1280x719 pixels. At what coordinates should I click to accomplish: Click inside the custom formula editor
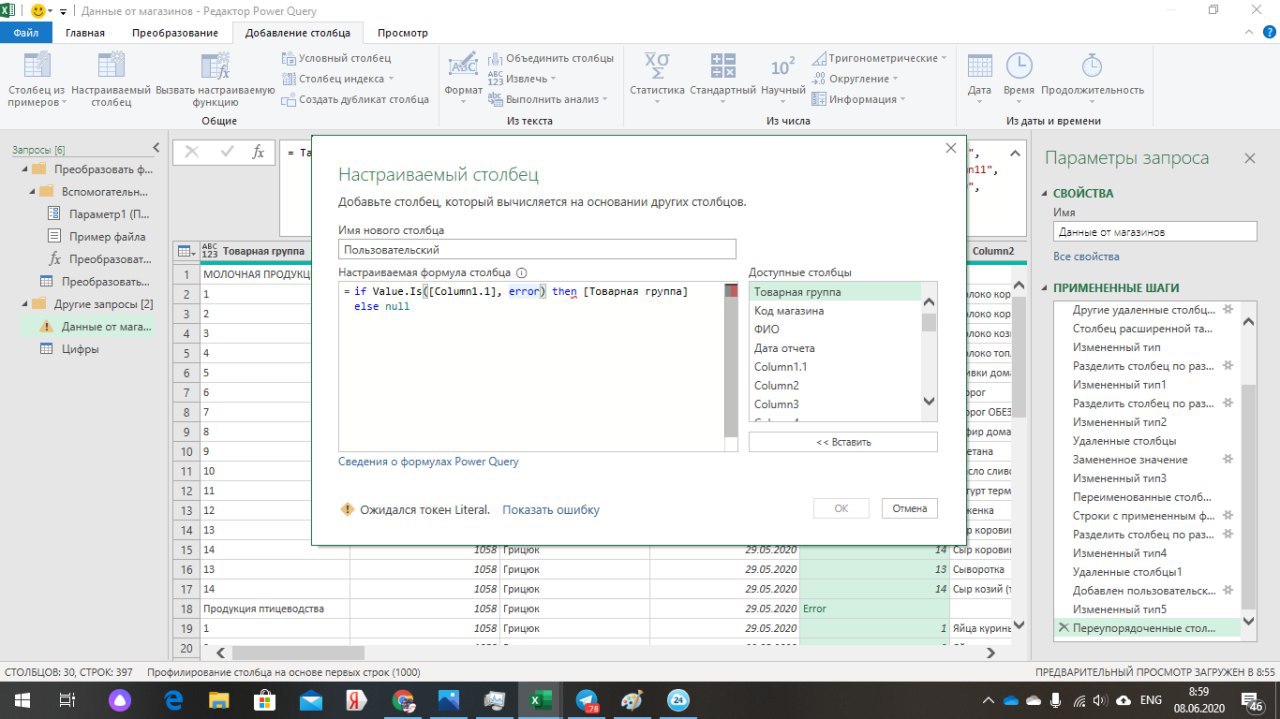click(x=531, y=366)
